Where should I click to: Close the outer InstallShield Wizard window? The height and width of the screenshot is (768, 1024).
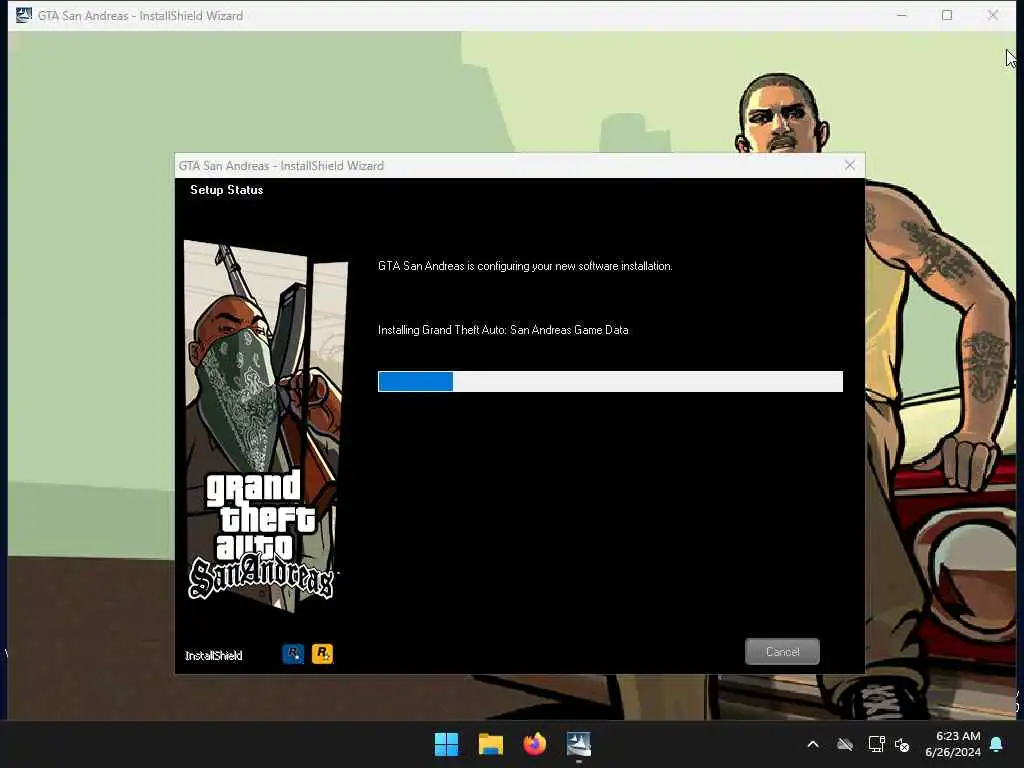[x=993, y=15]
